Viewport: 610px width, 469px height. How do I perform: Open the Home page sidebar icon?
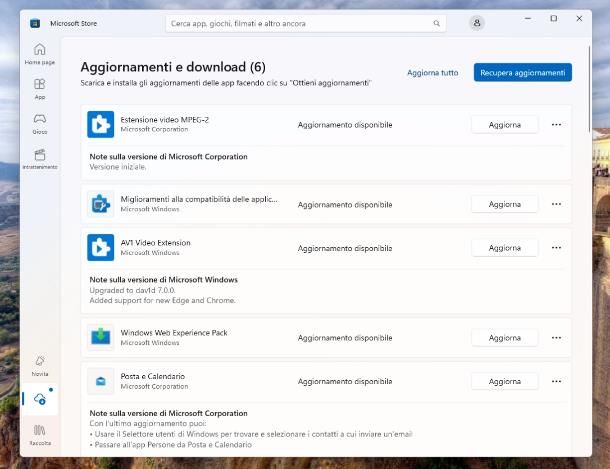(x=40, y=54)
